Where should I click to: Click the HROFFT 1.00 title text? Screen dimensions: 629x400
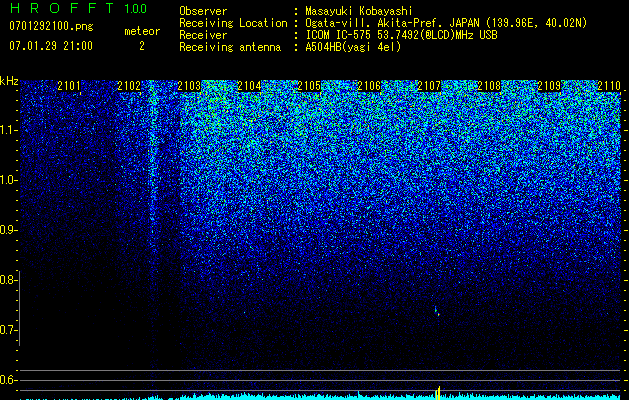click(x=78, y=8)
